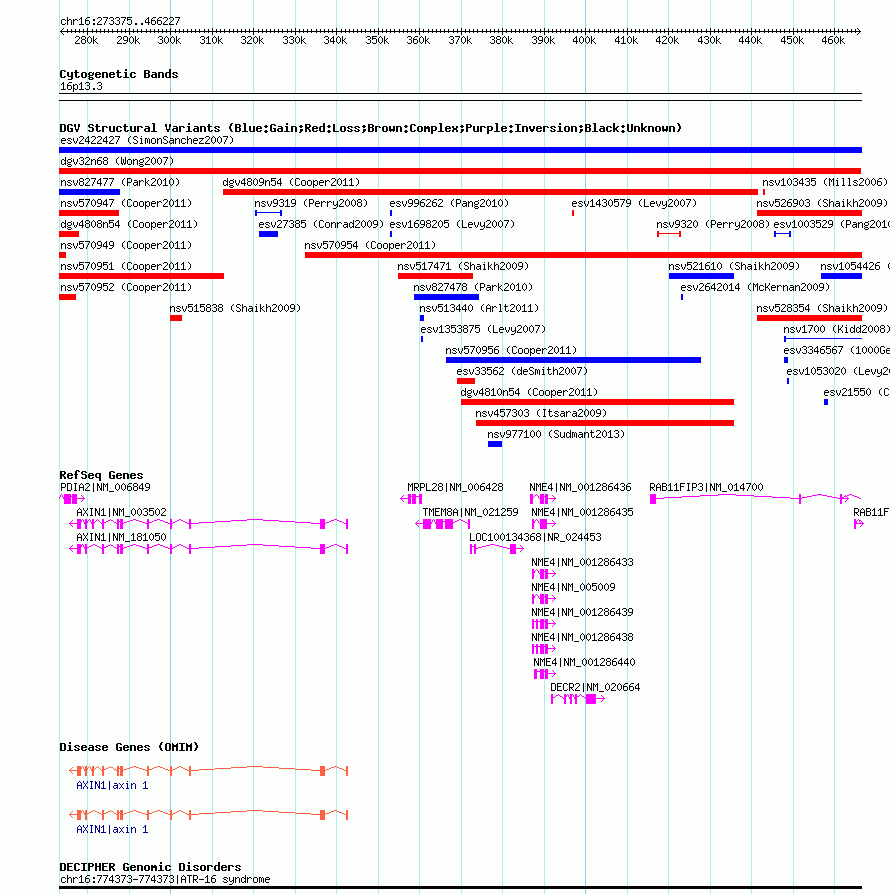This screenshot has height=894, width=890.
Task: Click the first AXIN1|axin 1 OMIM link
Action: tap(112, 786)
